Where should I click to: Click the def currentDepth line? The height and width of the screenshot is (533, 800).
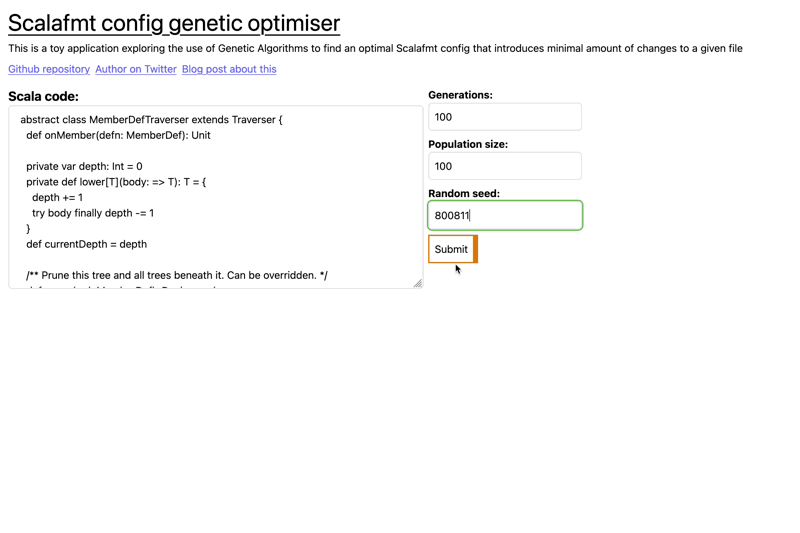click(86, 244)
